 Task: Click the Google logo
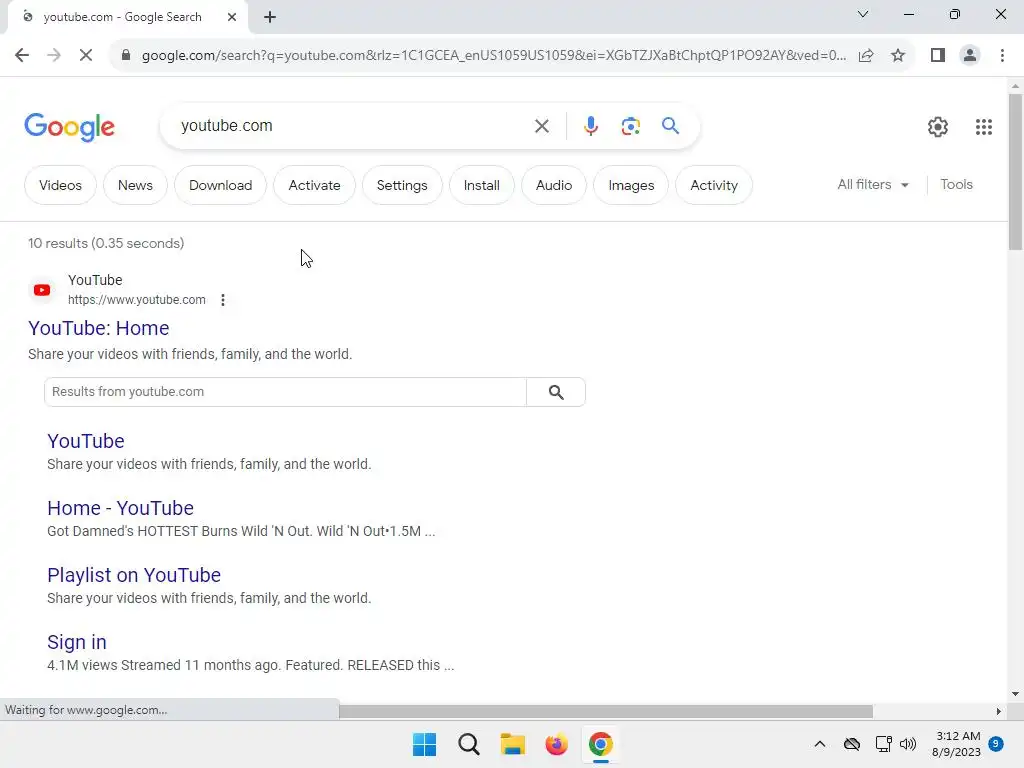(x=69, y=127)
